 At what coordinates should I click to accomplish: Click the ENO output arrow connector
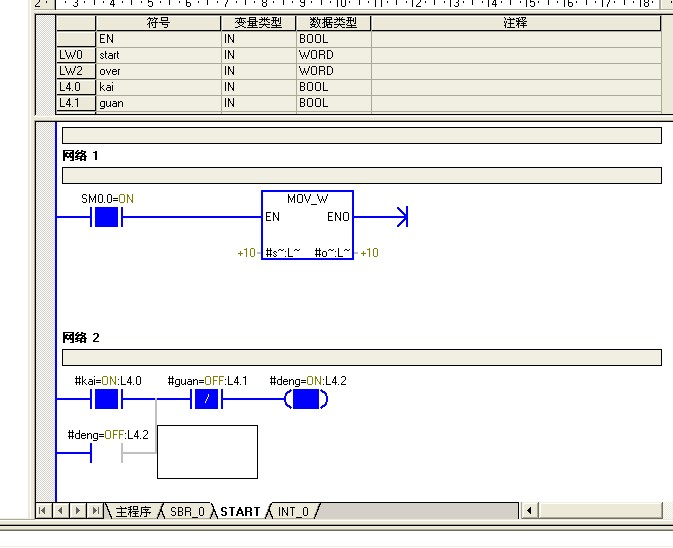pyautogui.click(x=402, y=217)
